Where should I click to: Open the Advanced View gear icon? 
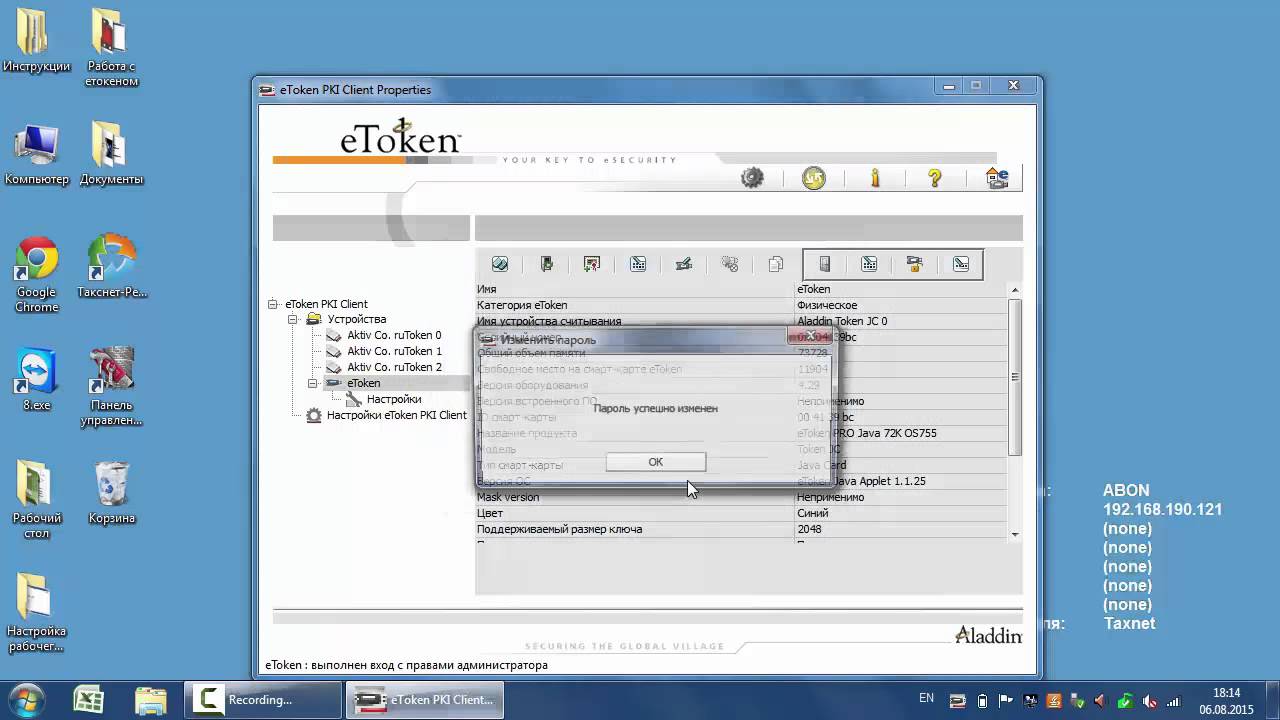coord(752,178)
